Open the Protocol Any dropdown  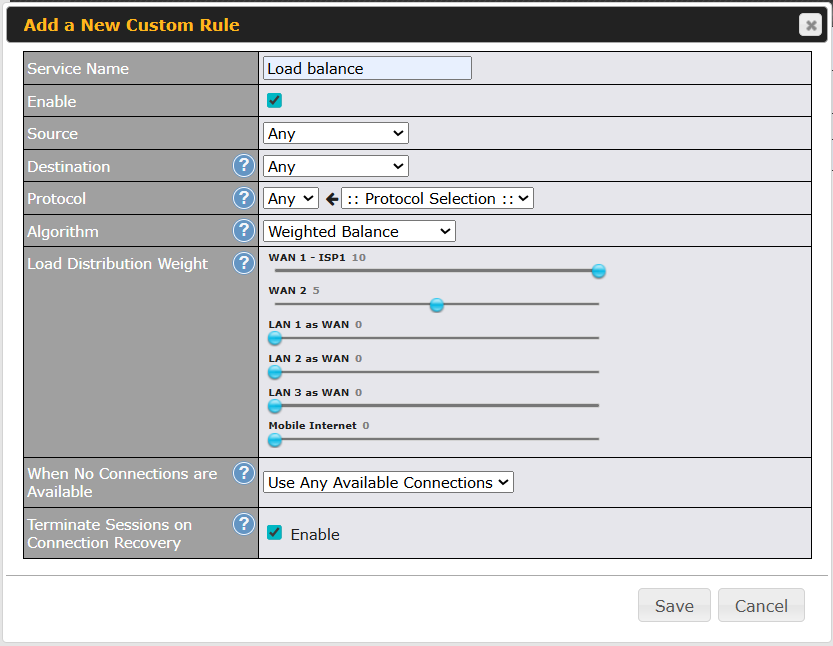[291, 199]
